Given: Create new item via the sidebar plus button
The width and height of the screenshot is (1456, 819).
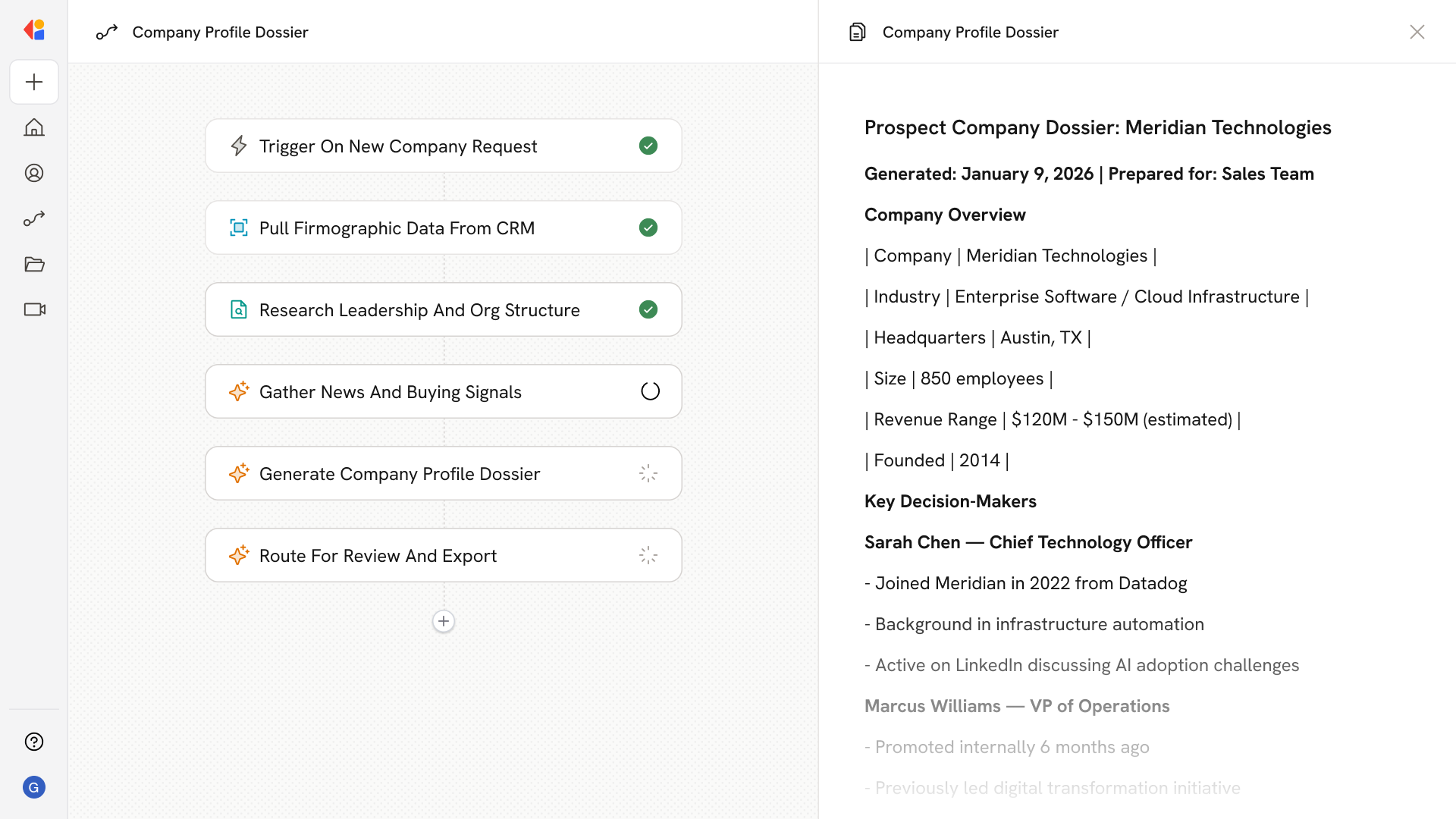Looking at the screenshot, I should point(34,82).
